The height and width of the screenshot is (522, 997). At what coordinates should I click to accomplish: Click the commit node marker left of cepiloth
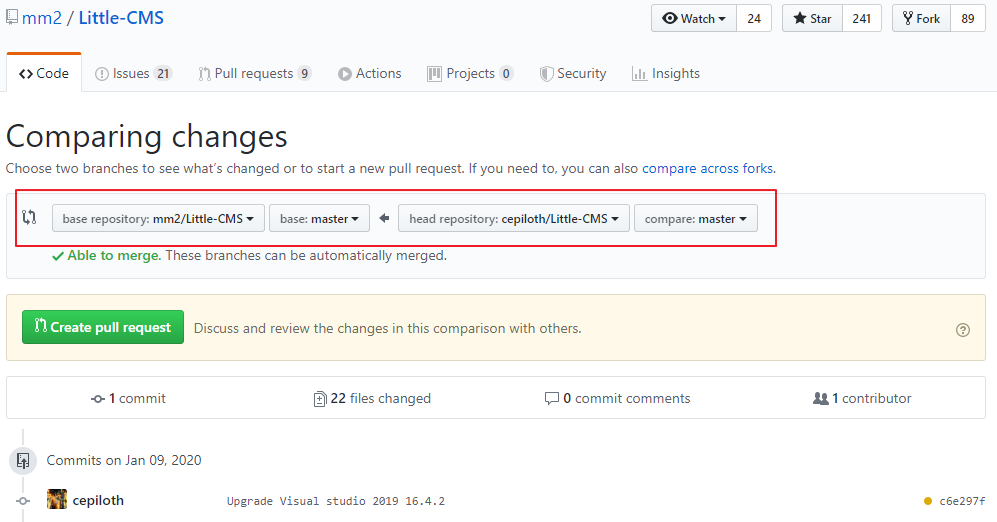point(23,501)
